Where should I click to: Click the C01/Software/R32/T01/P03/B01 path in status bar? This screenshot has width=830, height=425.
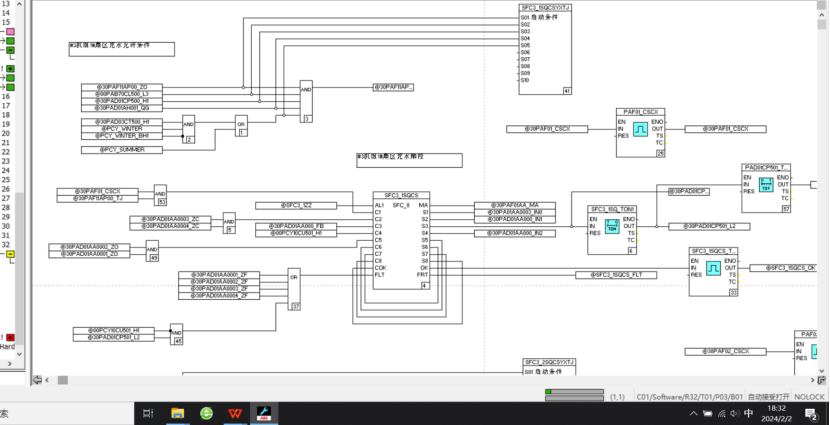pyautogui.click(x=689, y=397)
